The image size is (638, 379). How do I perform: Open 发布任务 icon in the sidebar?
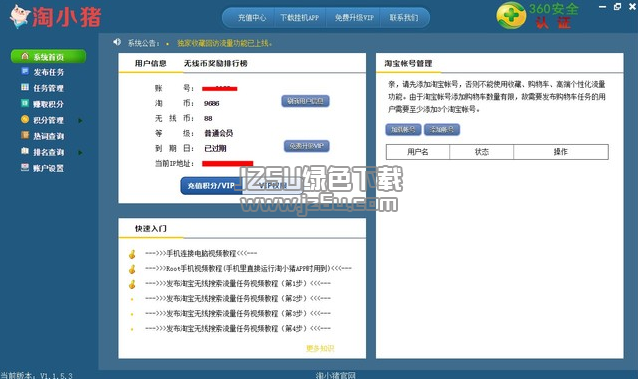(25, 71)
